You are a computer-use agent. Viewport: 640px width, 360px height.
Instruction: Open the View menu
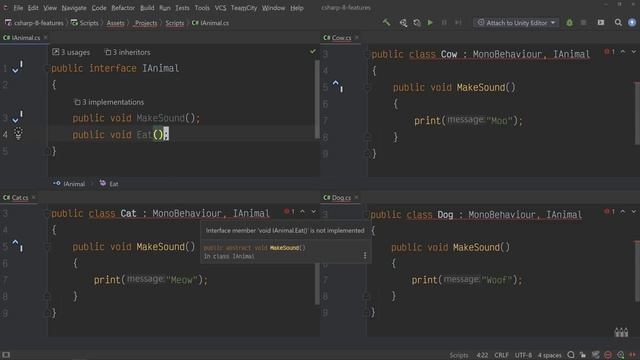click(50, 8)
